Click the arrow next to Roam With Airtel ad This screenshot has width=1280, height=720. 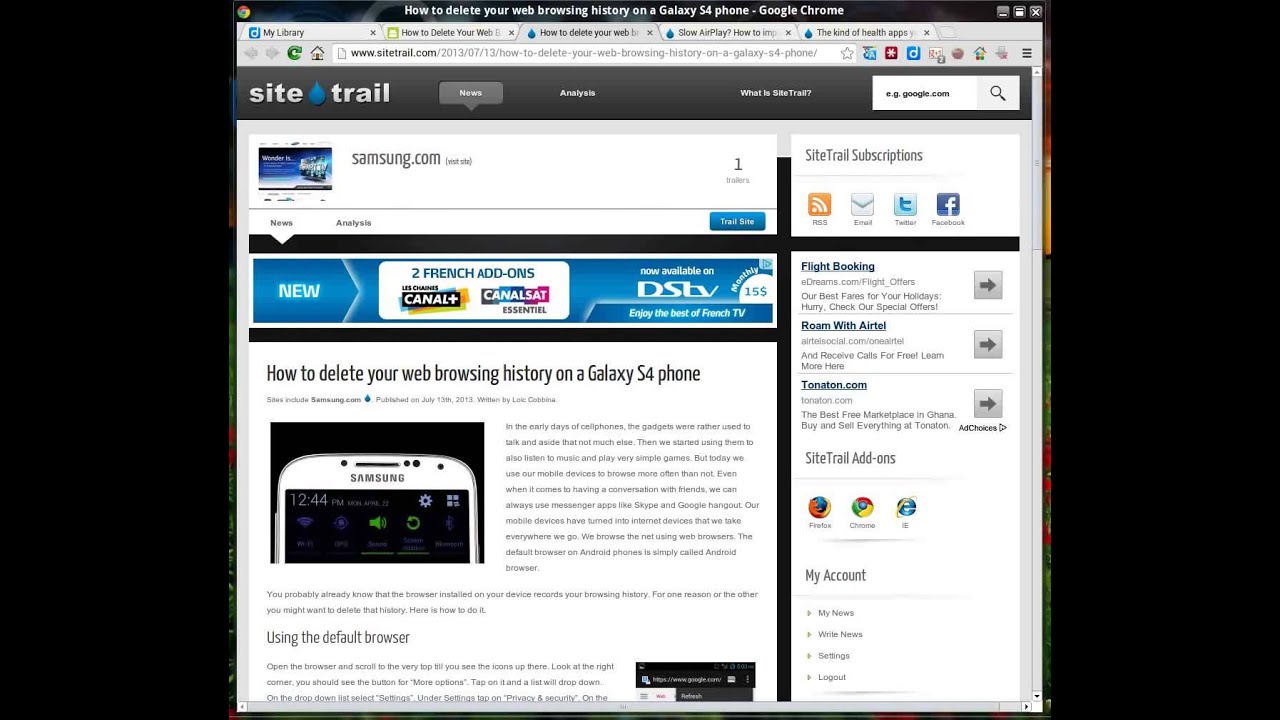click(988, 345)
